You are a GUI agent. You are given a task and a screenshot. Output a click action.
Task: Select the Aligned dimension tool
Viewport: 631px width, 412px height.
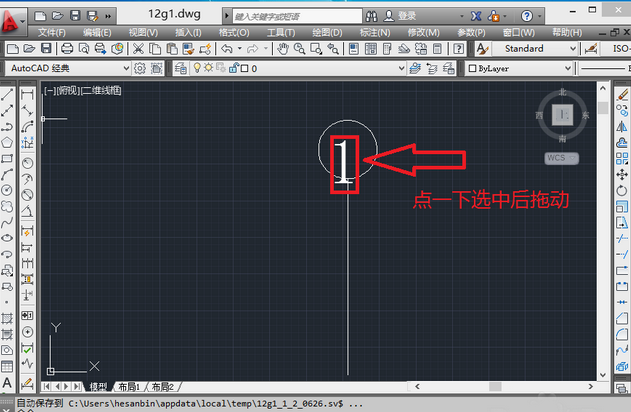click(27, 111)
